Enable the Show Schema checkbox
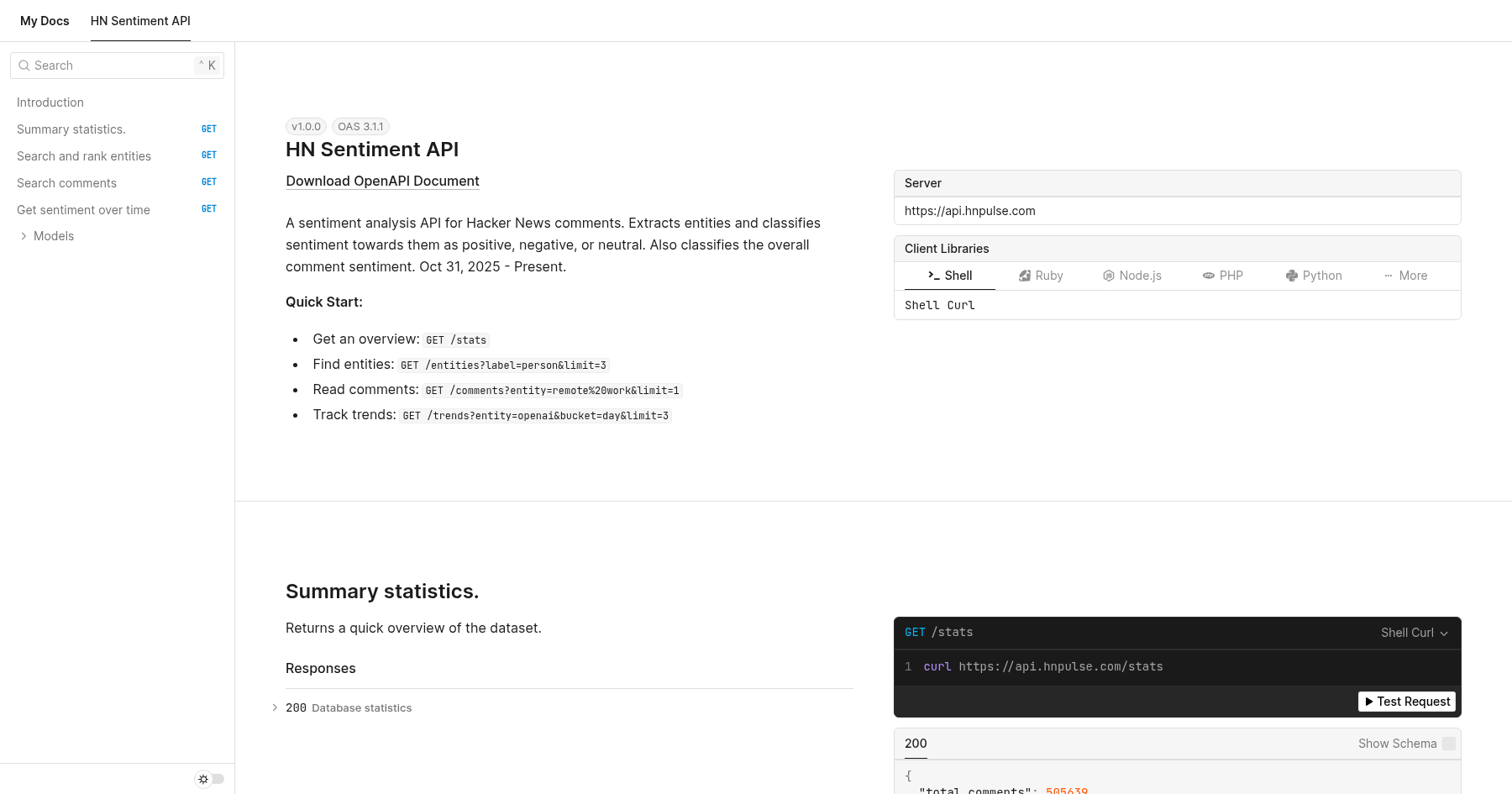 [1448, 744]
